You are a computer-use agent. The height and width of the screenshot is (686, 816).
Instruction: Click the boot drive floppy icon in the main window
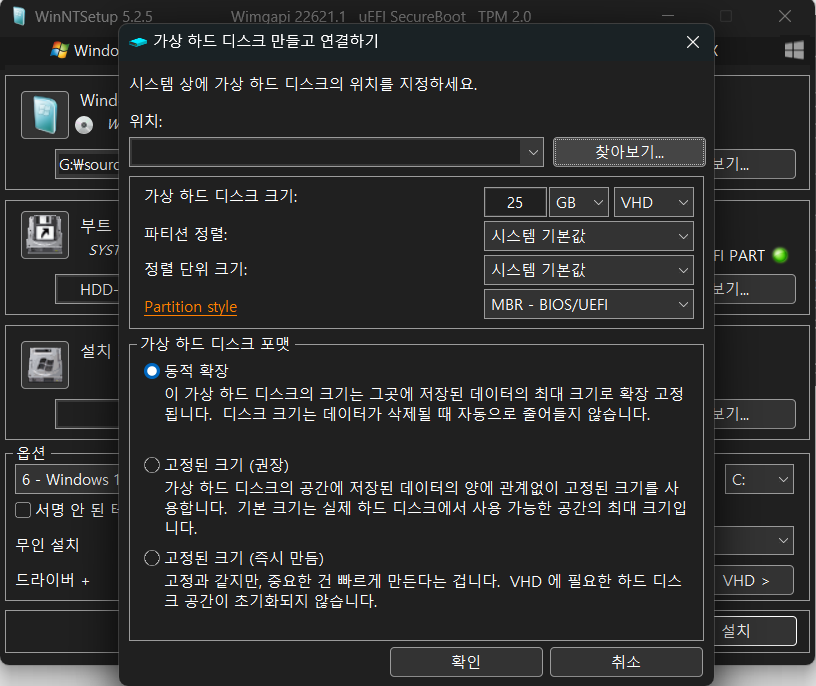pyautogui.click(x=45, y=235)
